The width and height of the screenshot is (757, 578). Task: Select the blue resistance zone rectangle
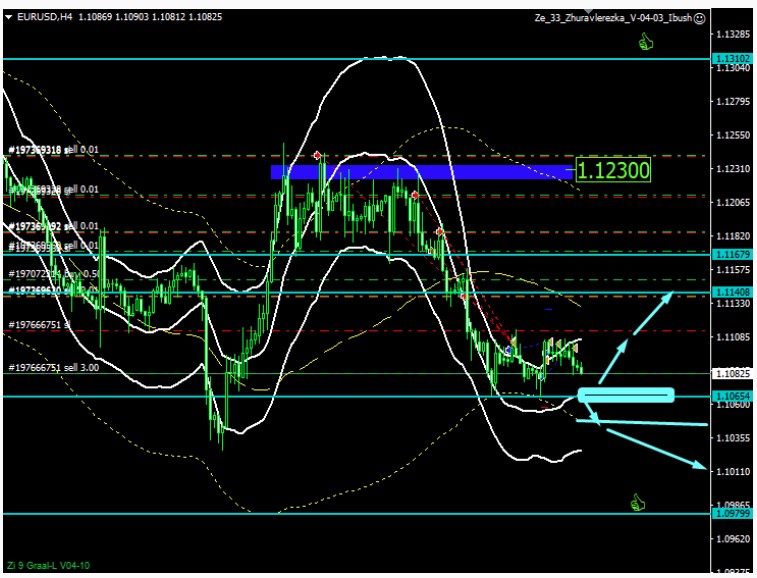click(420, 172)
